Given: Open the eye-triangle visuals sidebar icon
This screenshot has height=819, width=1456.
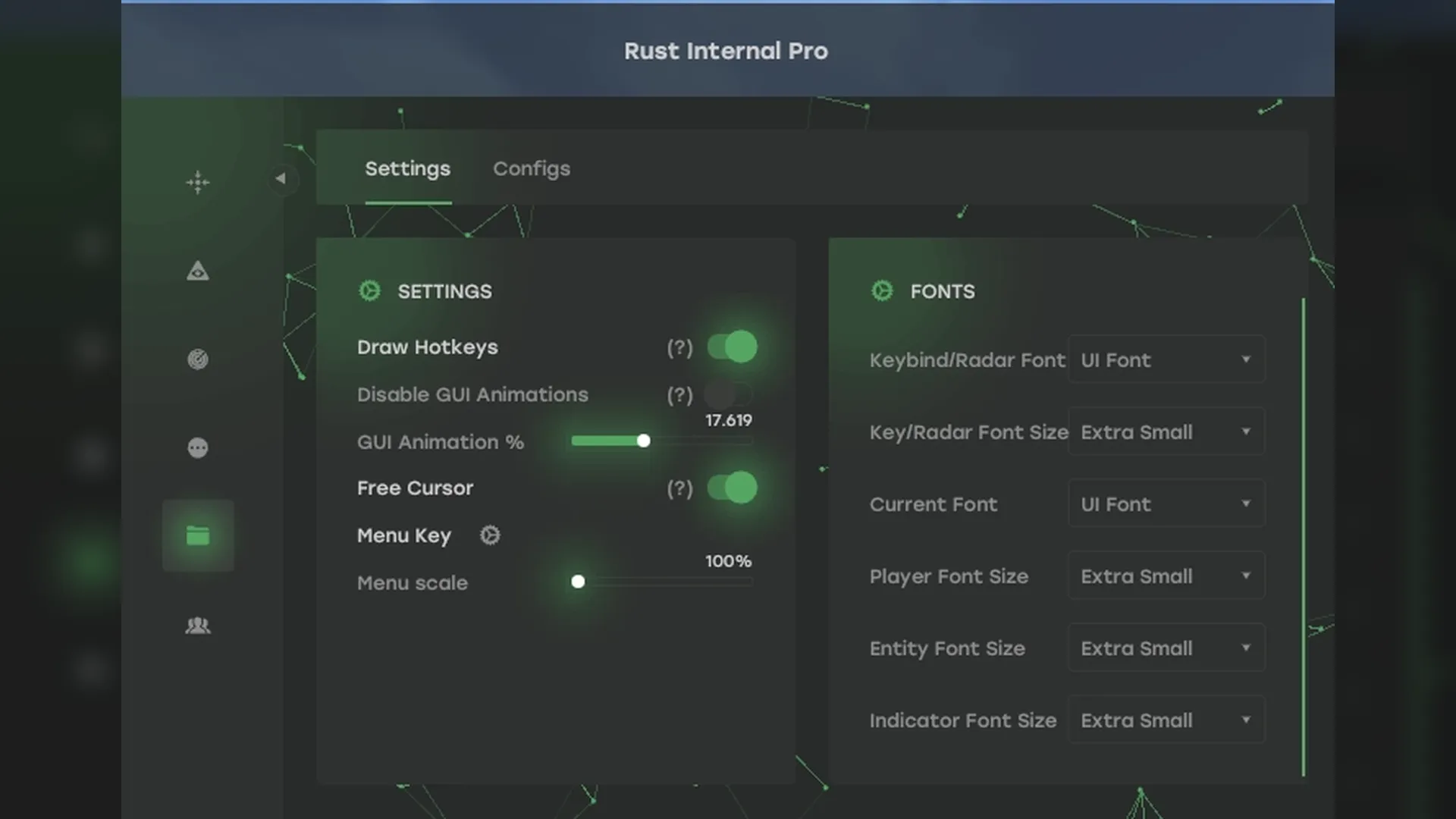Looking at the screenshot, I should (x=198, y=271).
